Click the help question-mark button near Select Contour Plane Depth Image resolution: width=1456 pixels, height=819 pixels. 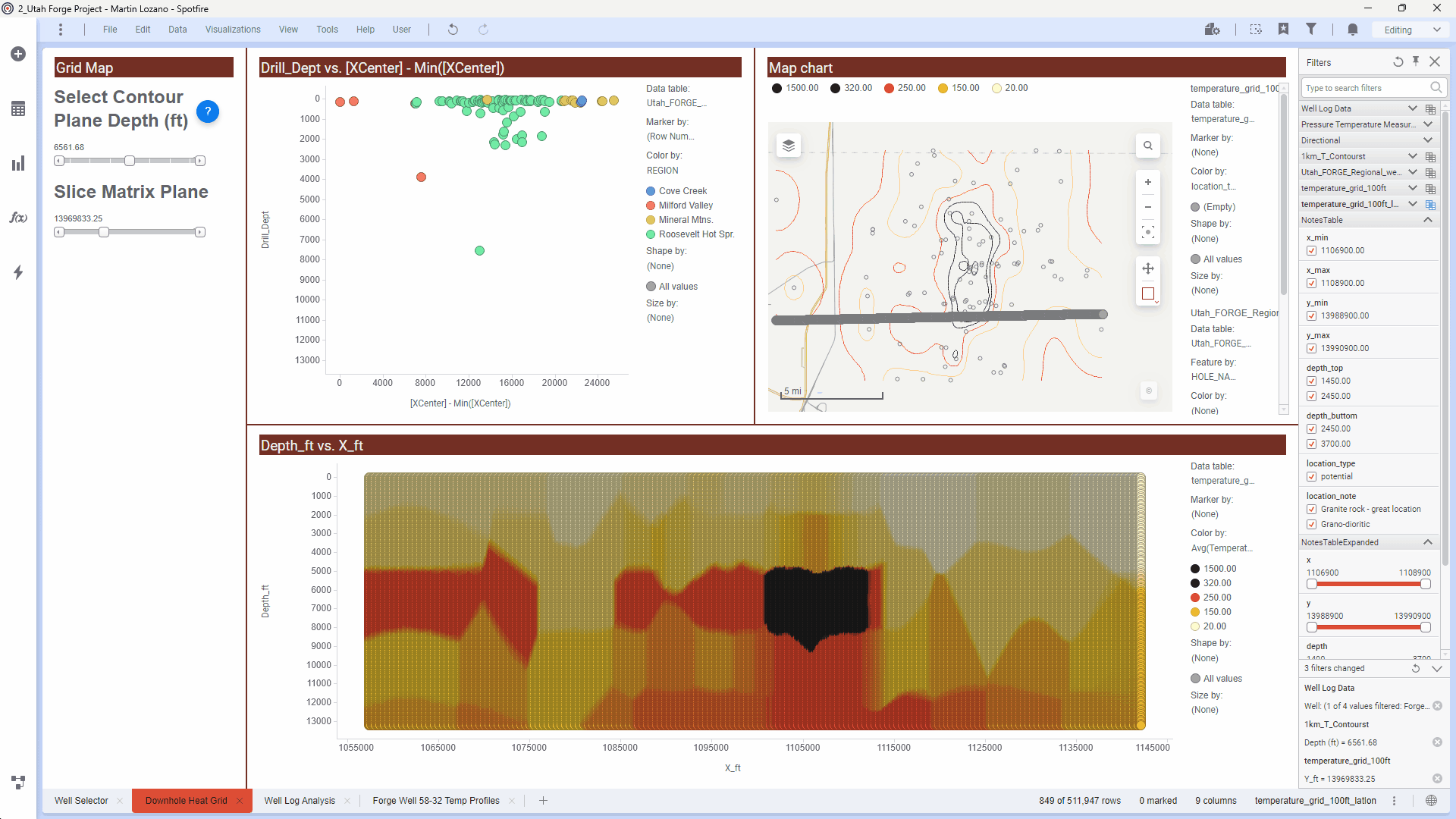tap(207, 111)
